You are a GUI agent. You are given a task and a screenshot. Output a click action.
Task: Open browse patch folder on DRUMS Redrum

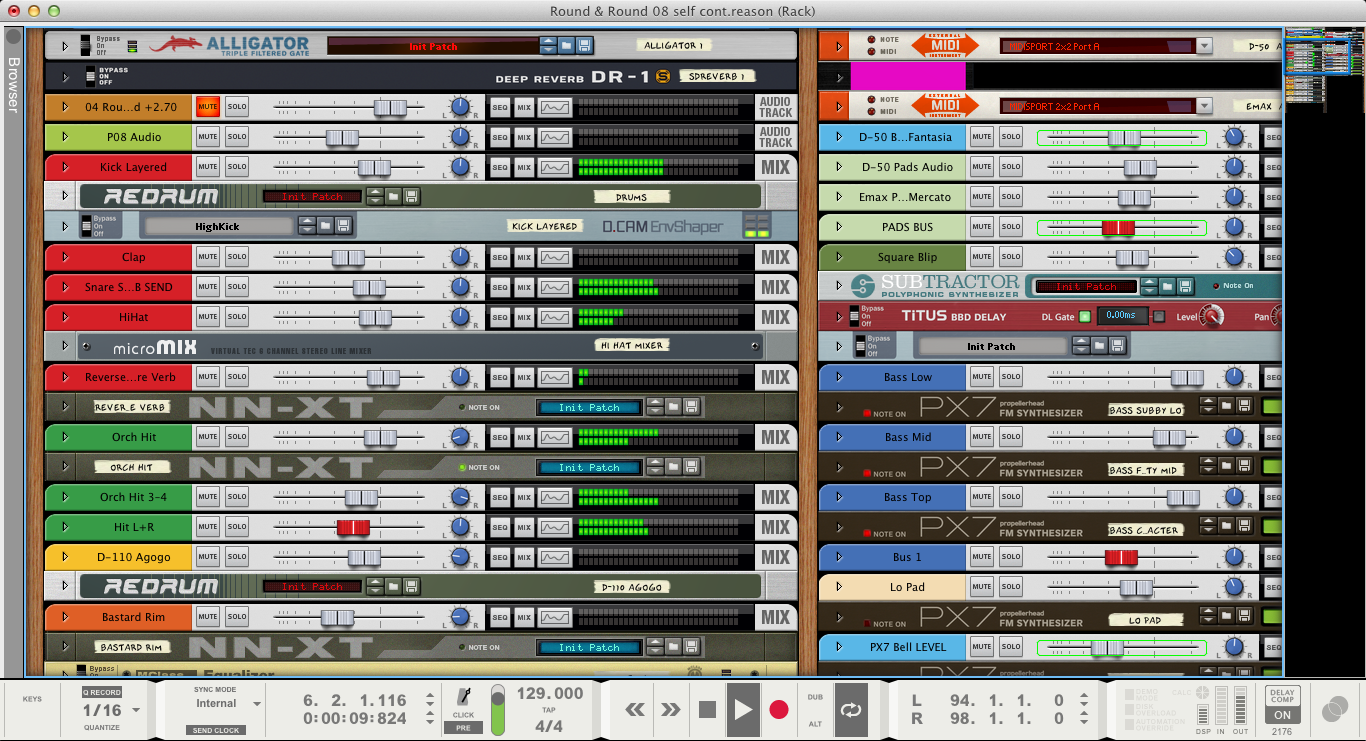pyautogui.click(x=394, y=197)
